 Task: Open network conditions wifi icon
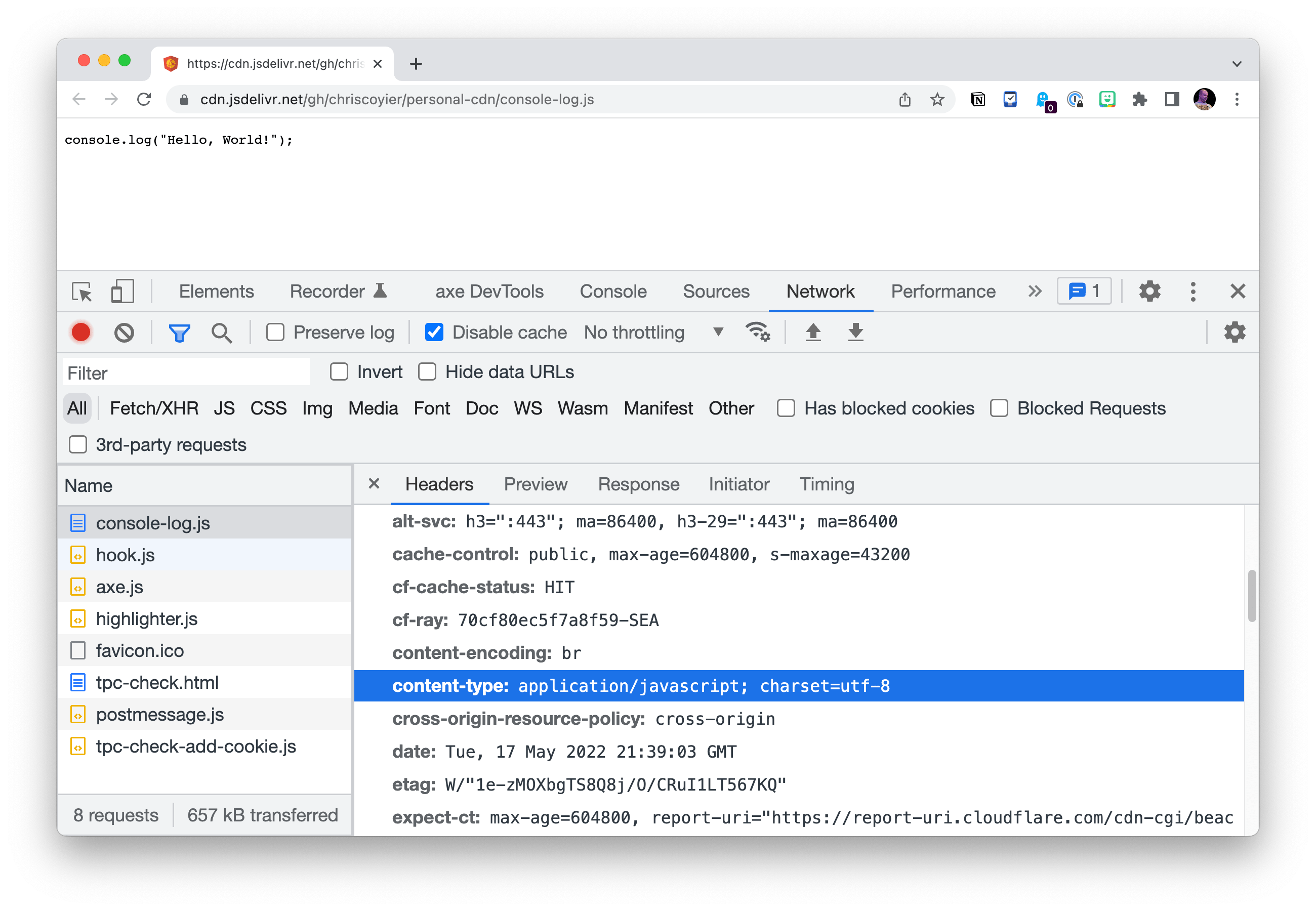[x=757, y=332]
